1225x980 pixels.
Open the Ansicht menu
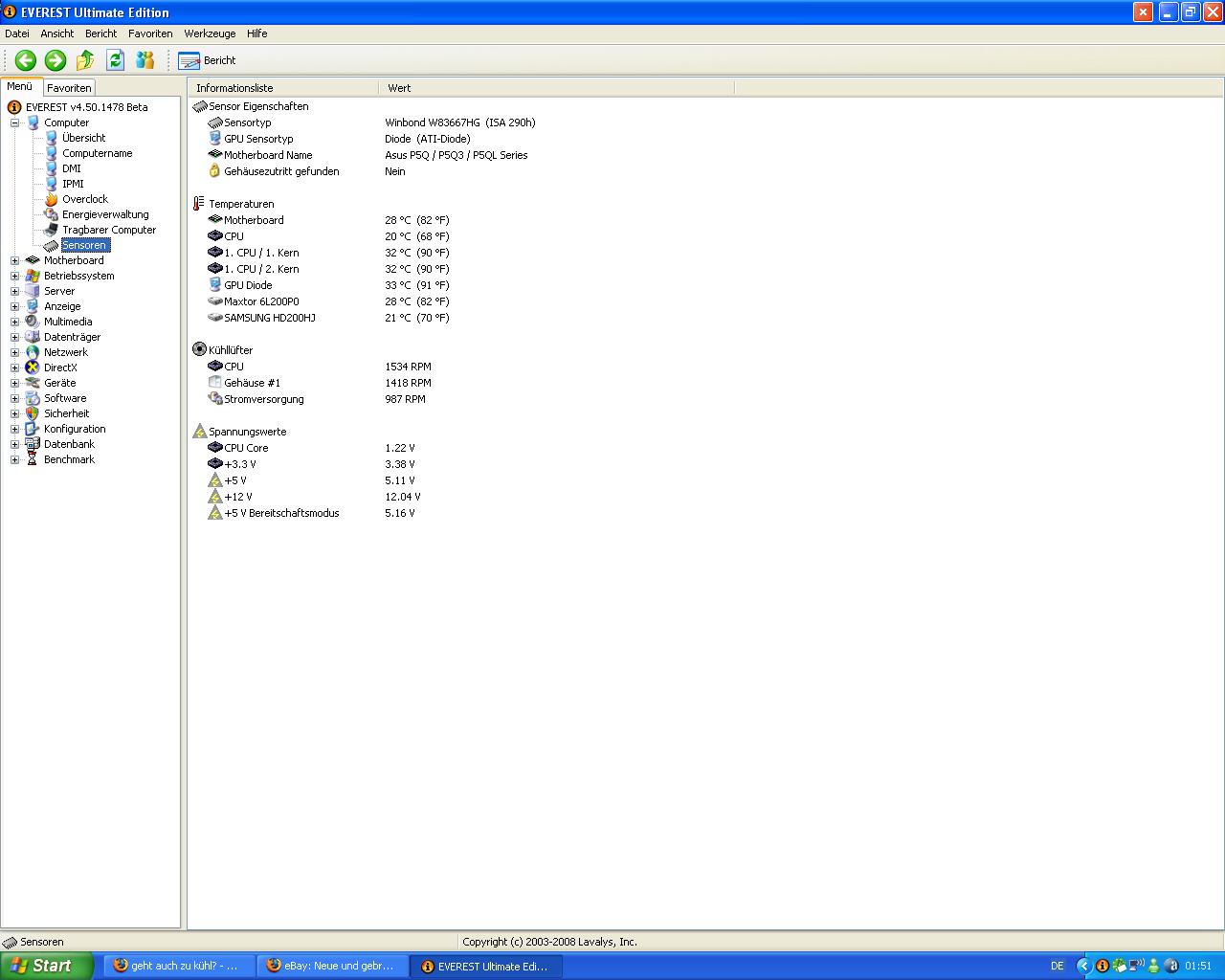tap(57, 33)
